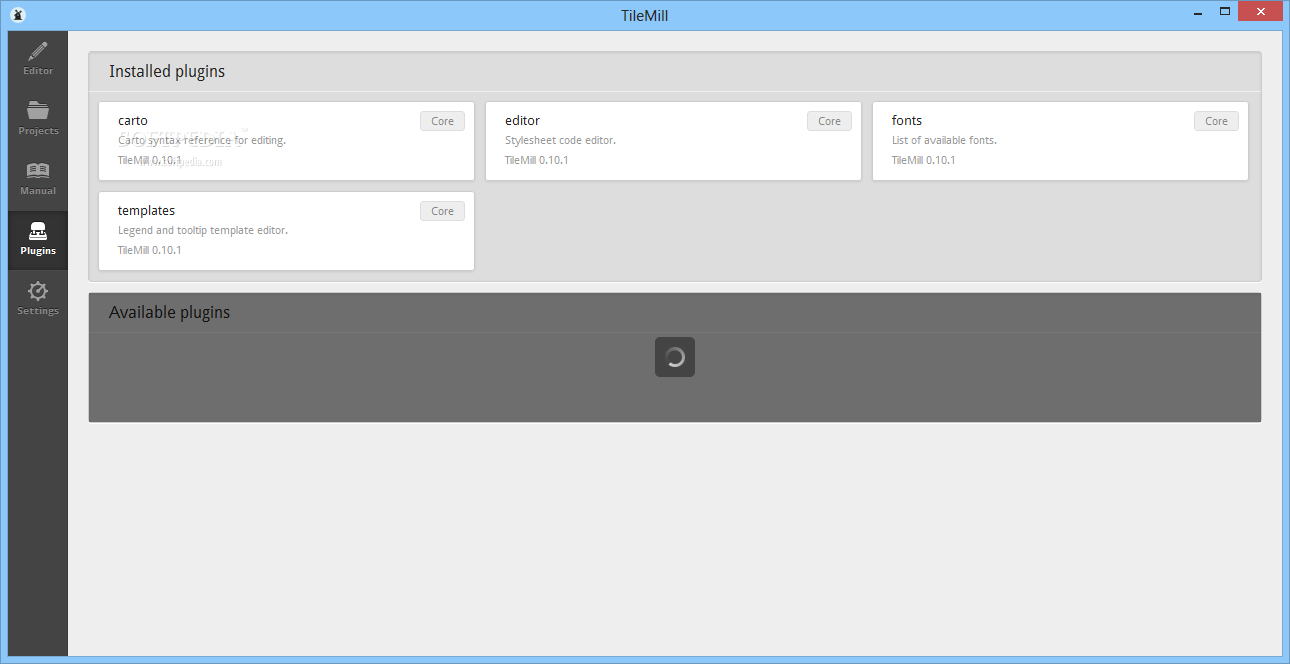Click 'Legend and tooltip template editor.' text

(x=203, y=230)
